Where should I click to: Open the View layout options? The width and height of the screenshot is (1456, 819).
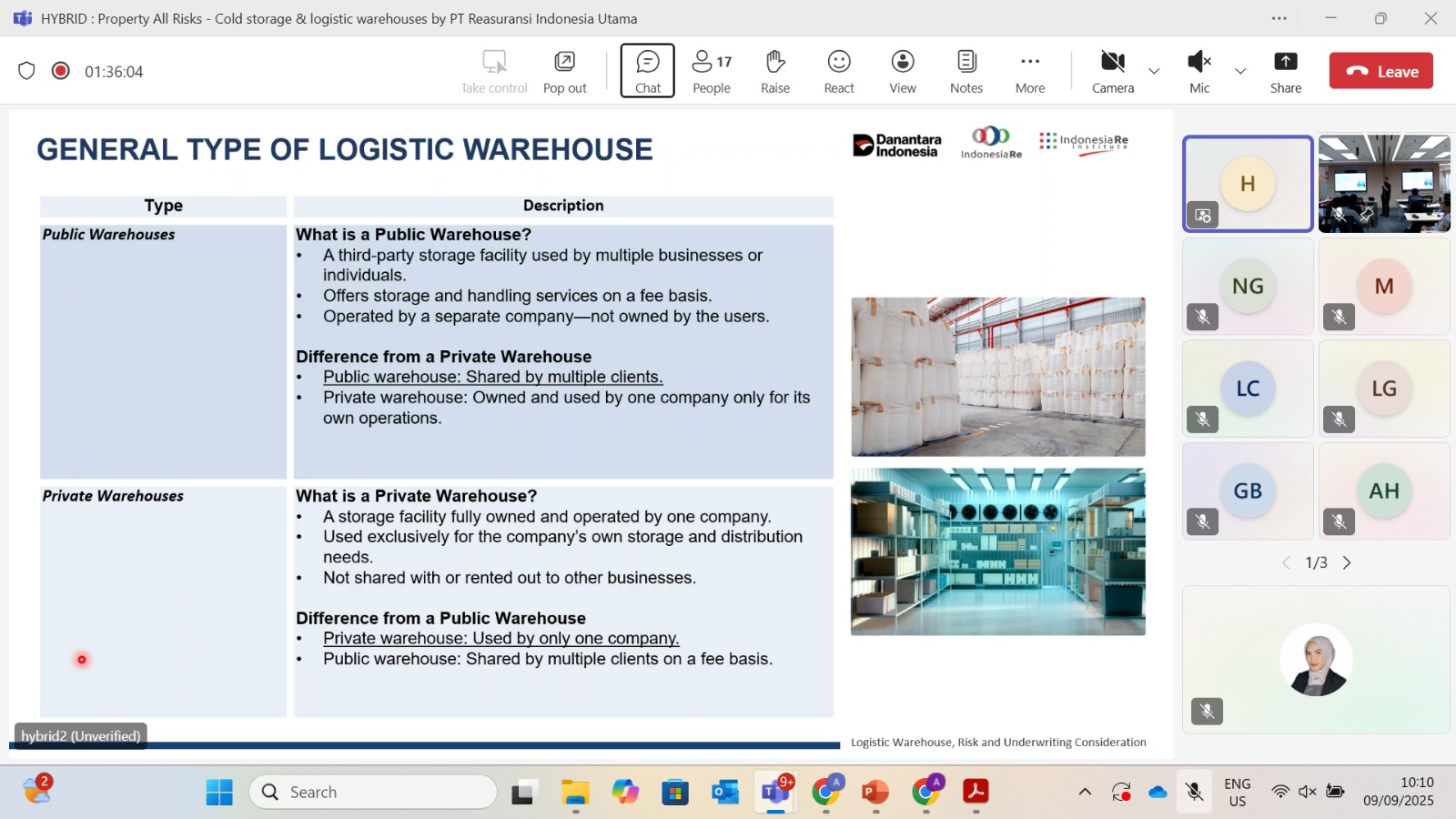point(902,71)
